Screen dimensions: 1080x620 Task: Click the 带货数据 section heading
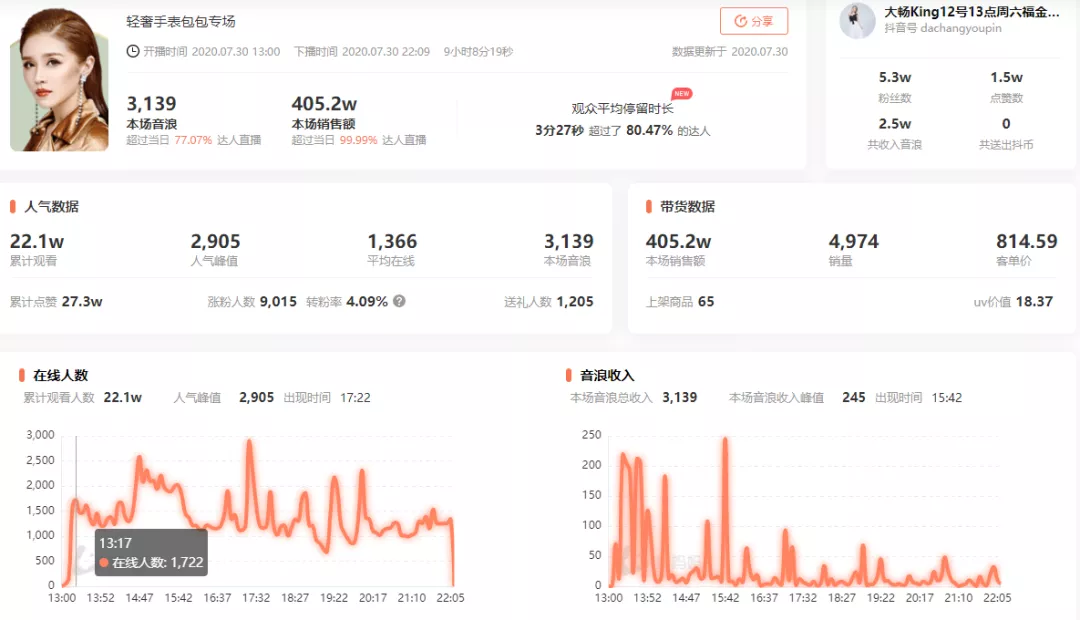click(687, 207)
